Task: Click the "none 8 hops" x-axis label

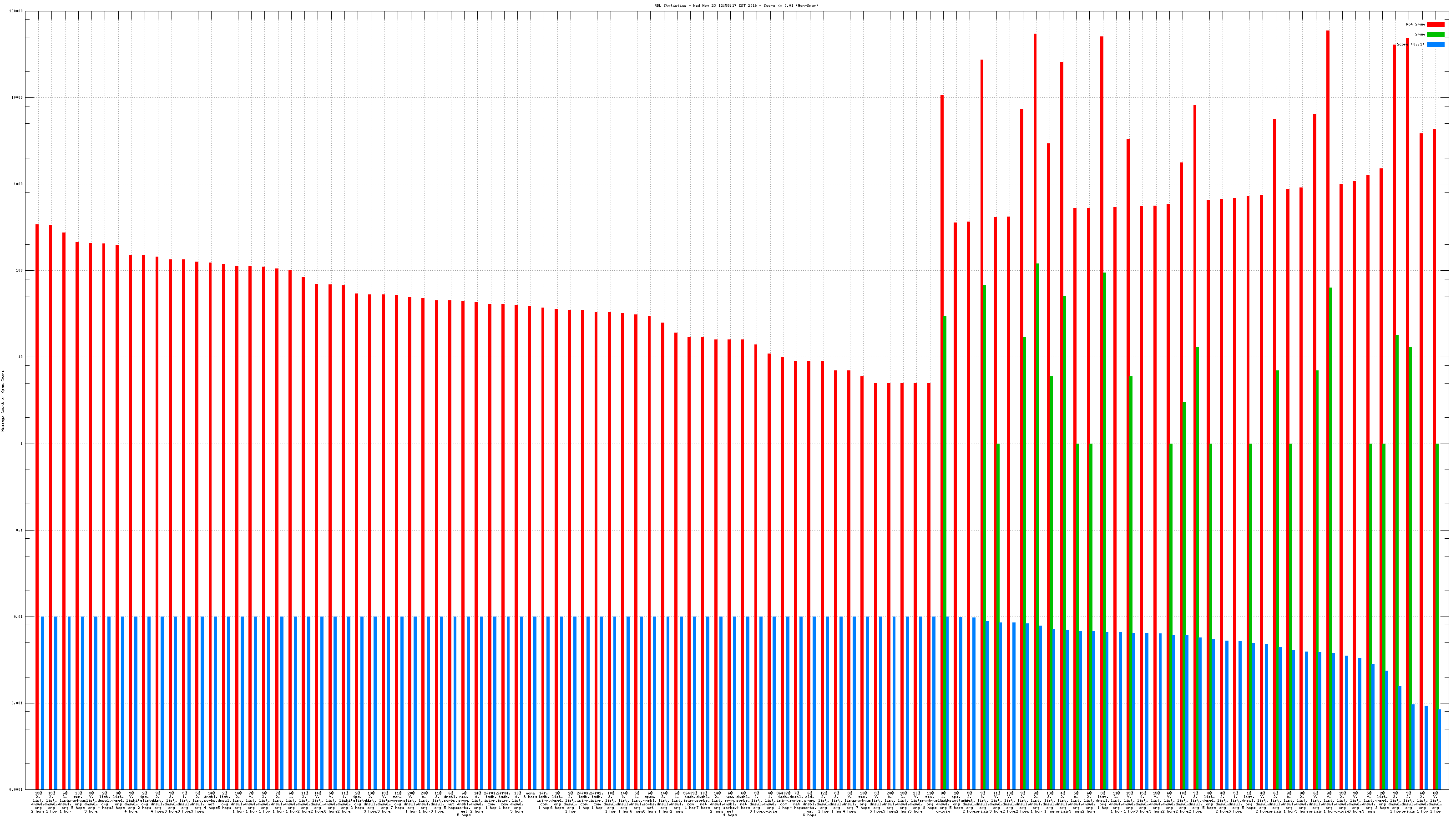Action: pyautogui.click(x=530, y=795)
